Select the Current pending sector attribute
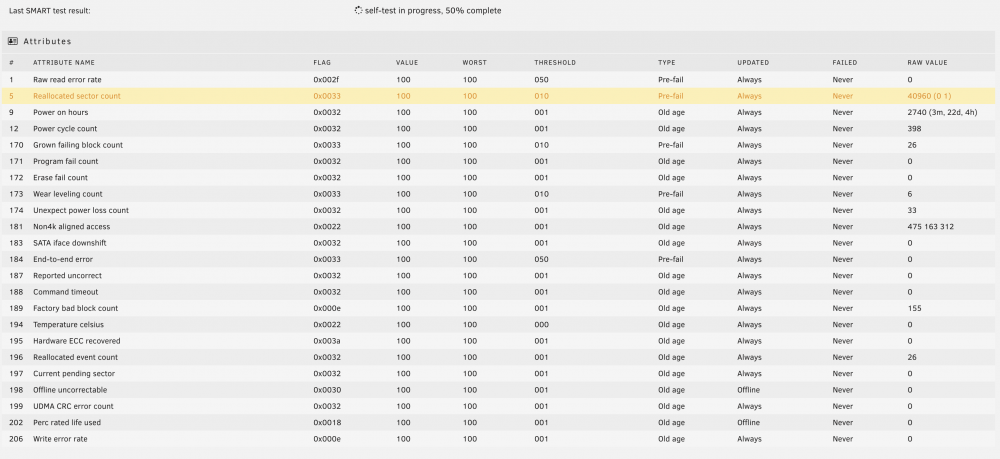This screenshot has height=459, width=1000. point(74,374)
